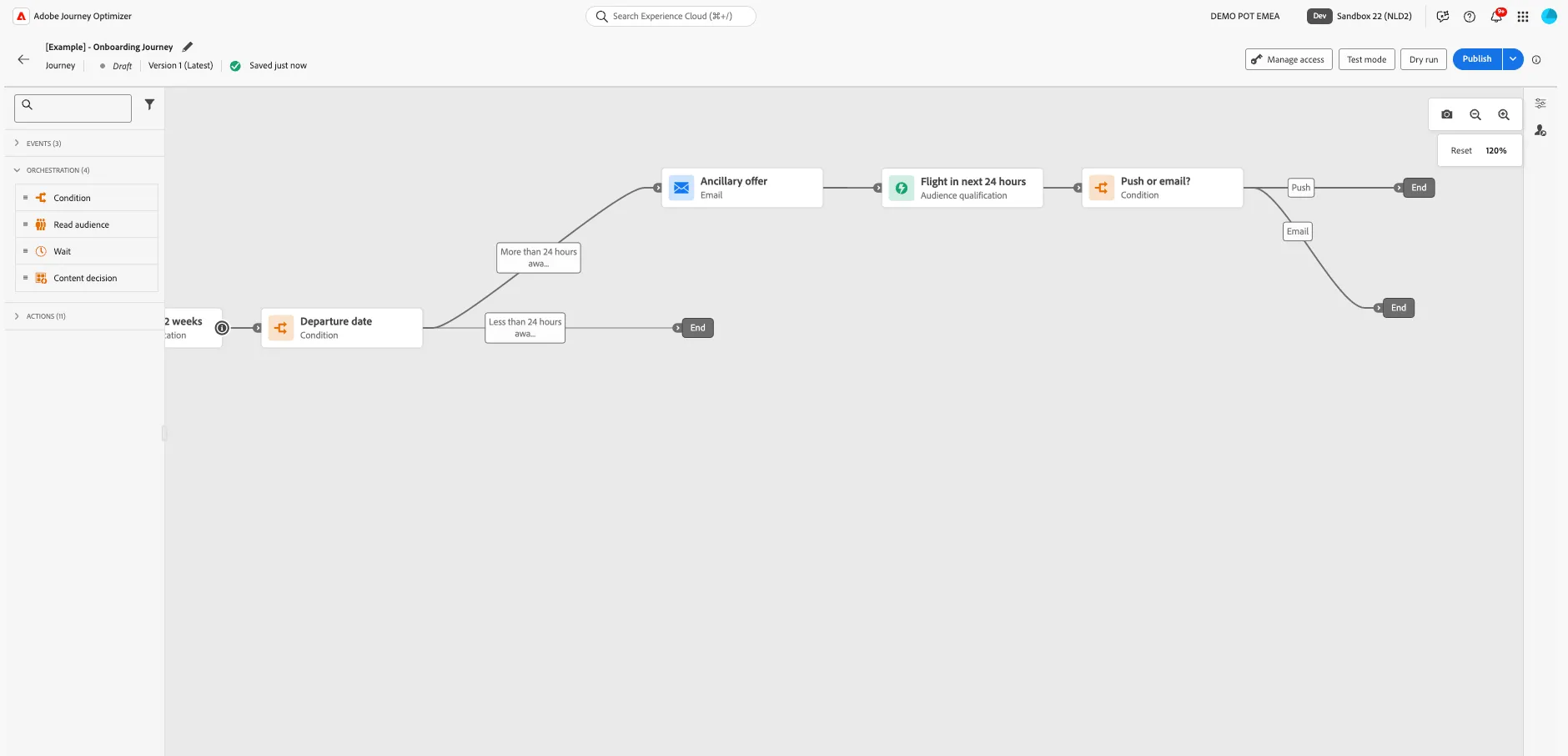Select the Wait palette item
Screen dimensions: 1568x756
click(87, 251)
